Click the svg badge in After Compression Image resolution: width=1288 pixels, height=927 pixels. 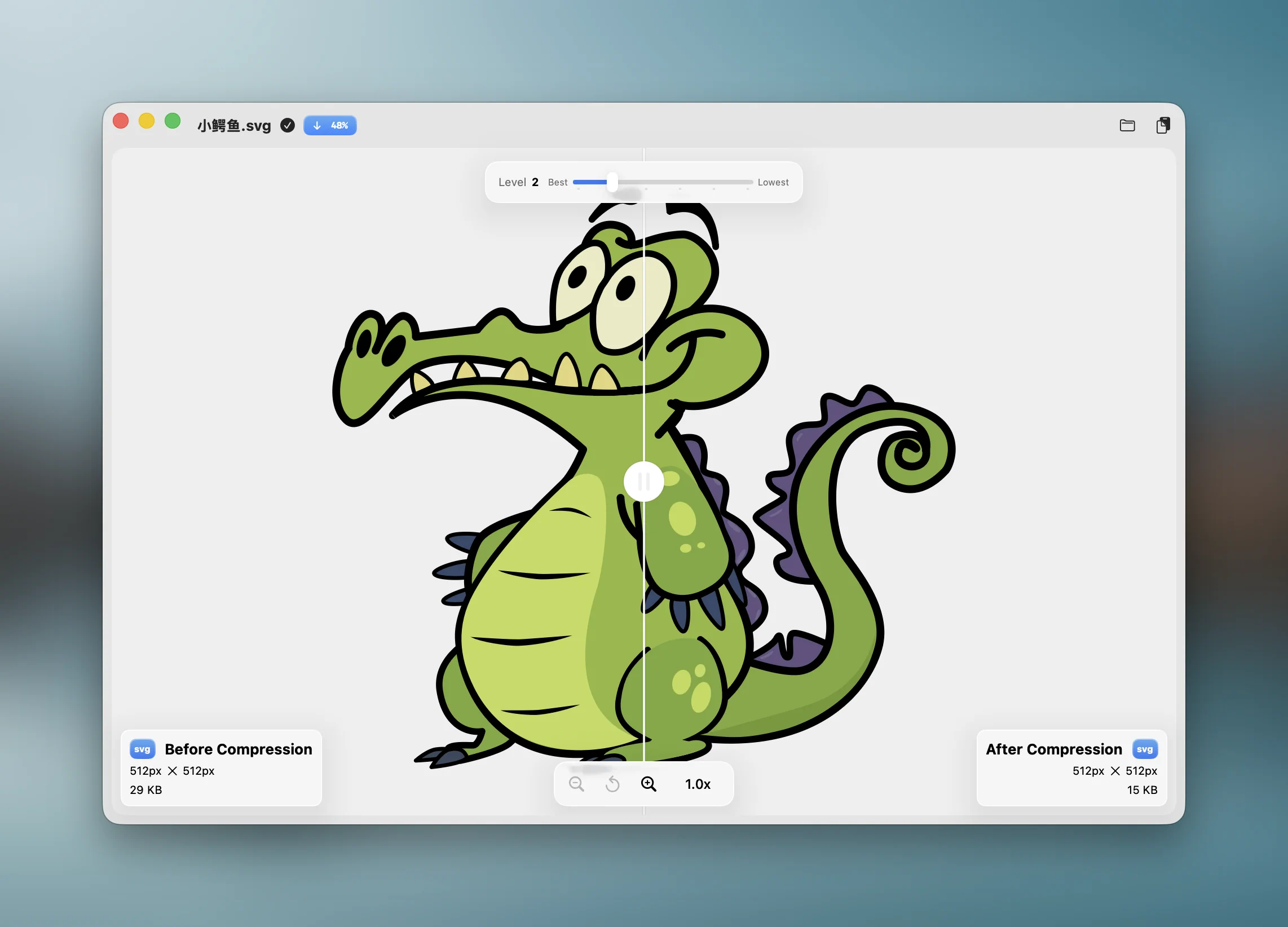pos(1144,749)
